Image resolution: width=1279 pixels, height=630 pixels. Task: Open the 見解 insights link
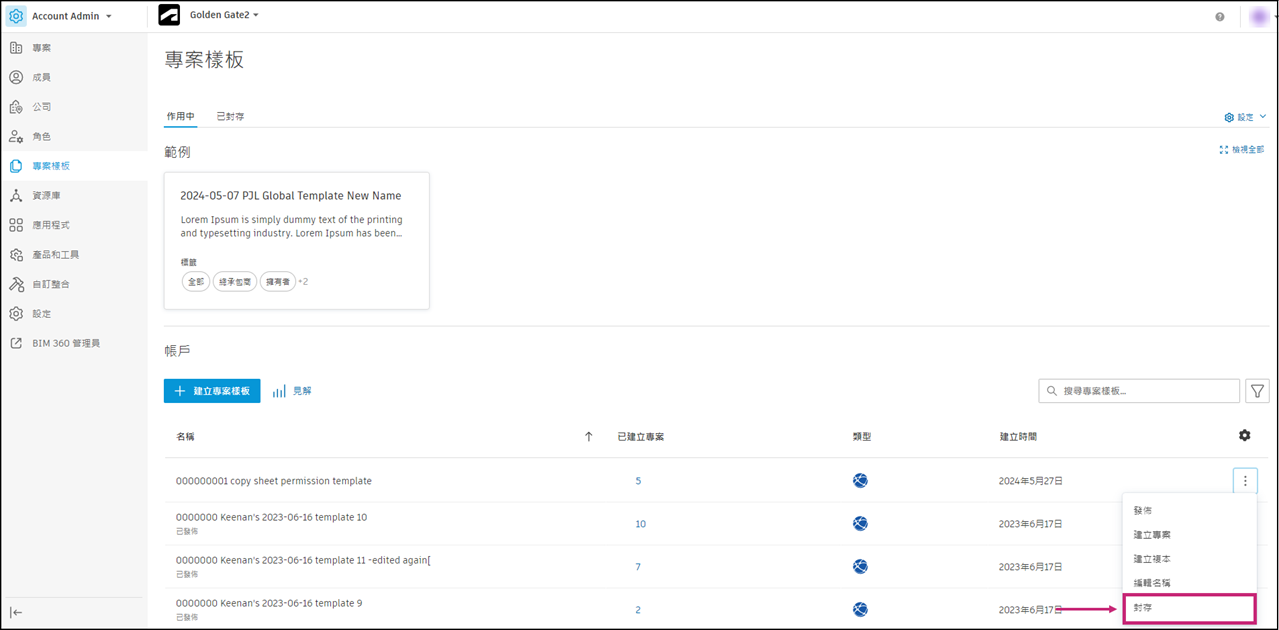(x=292, y=391)
